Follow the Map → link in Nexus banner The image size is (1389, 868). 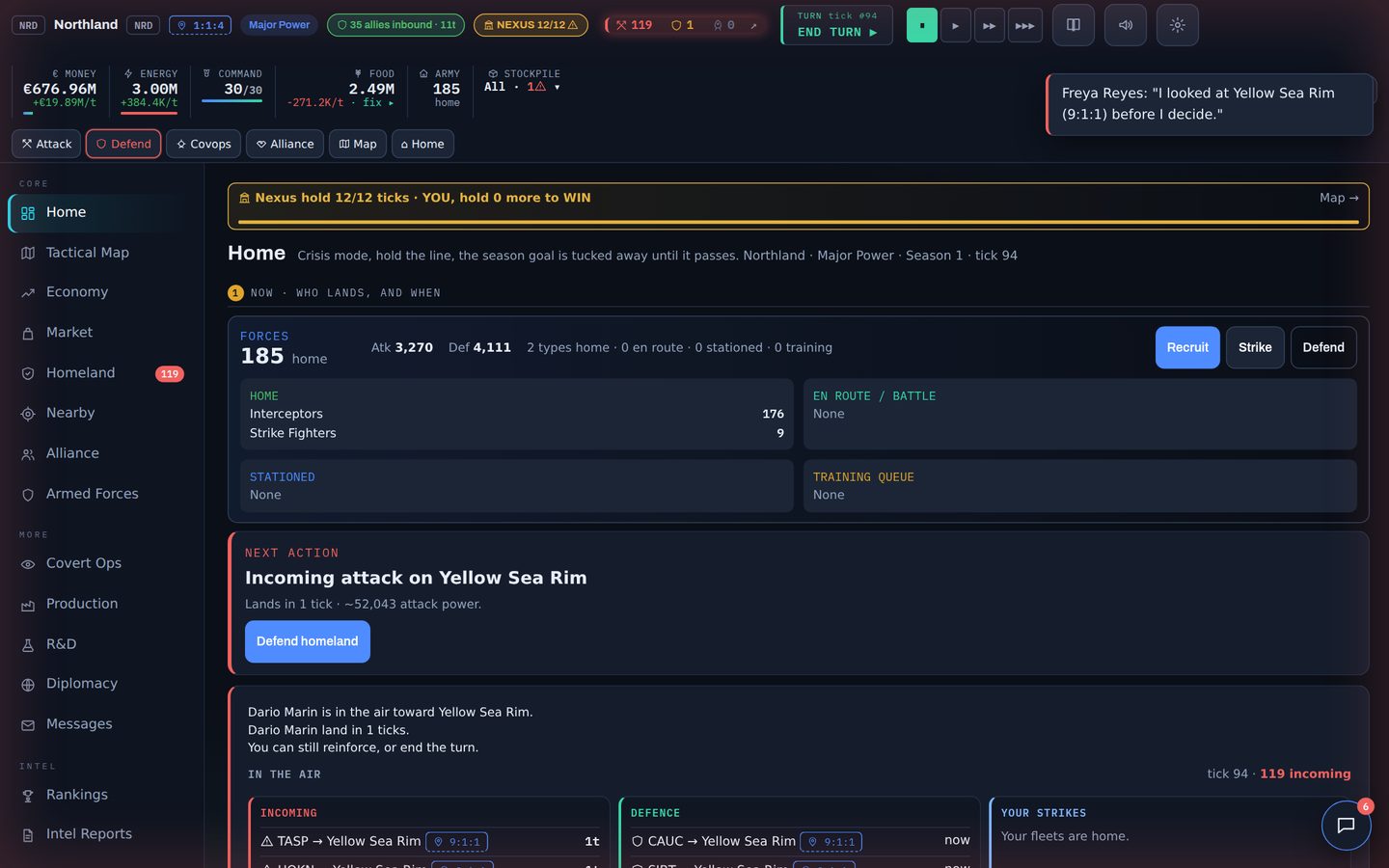coord(1339,198)
